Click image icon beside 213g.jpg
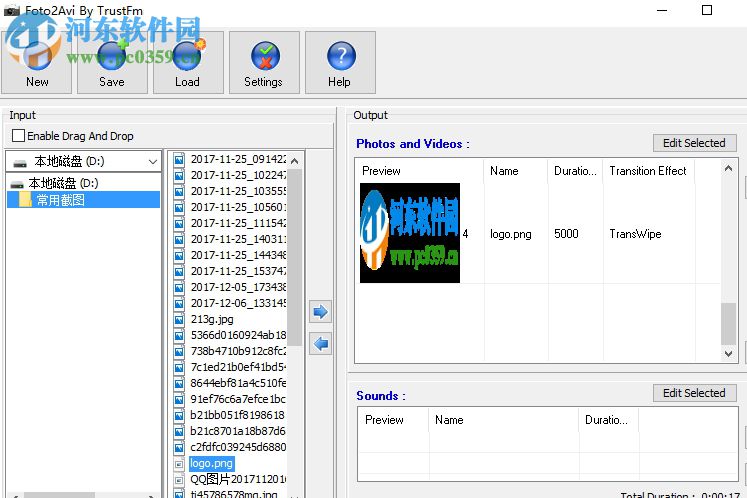This screenshot has width=747, height=498. [x=179, y=319]
